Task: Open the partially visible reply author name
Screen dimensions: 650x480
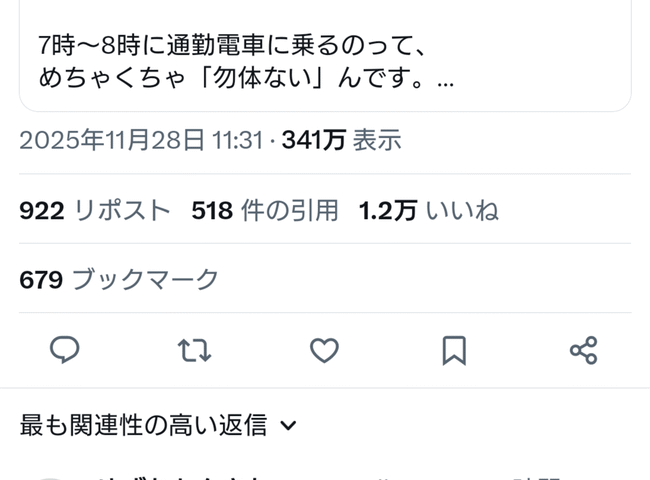Action: pos(178,478)
